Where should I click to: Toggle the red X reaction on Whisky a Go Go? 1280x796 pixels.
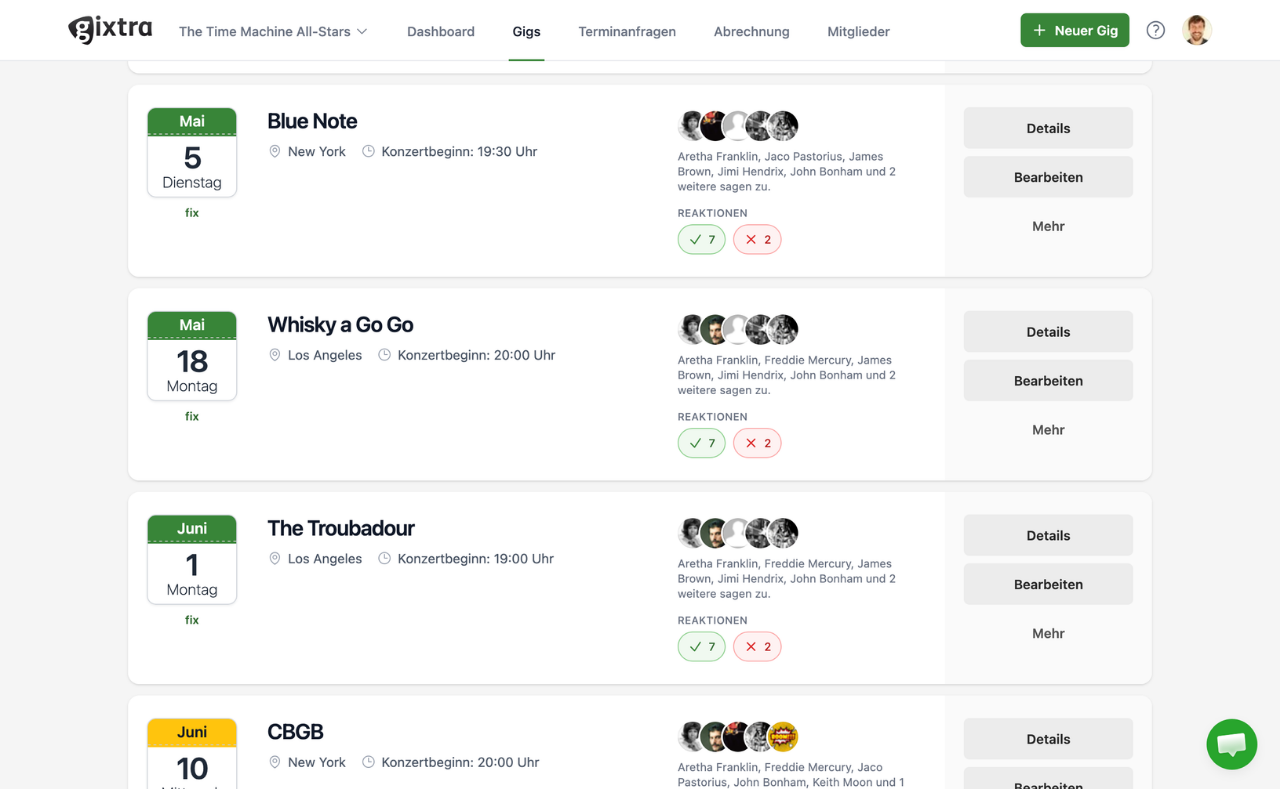pyautogui.click(x=757, y=442)
